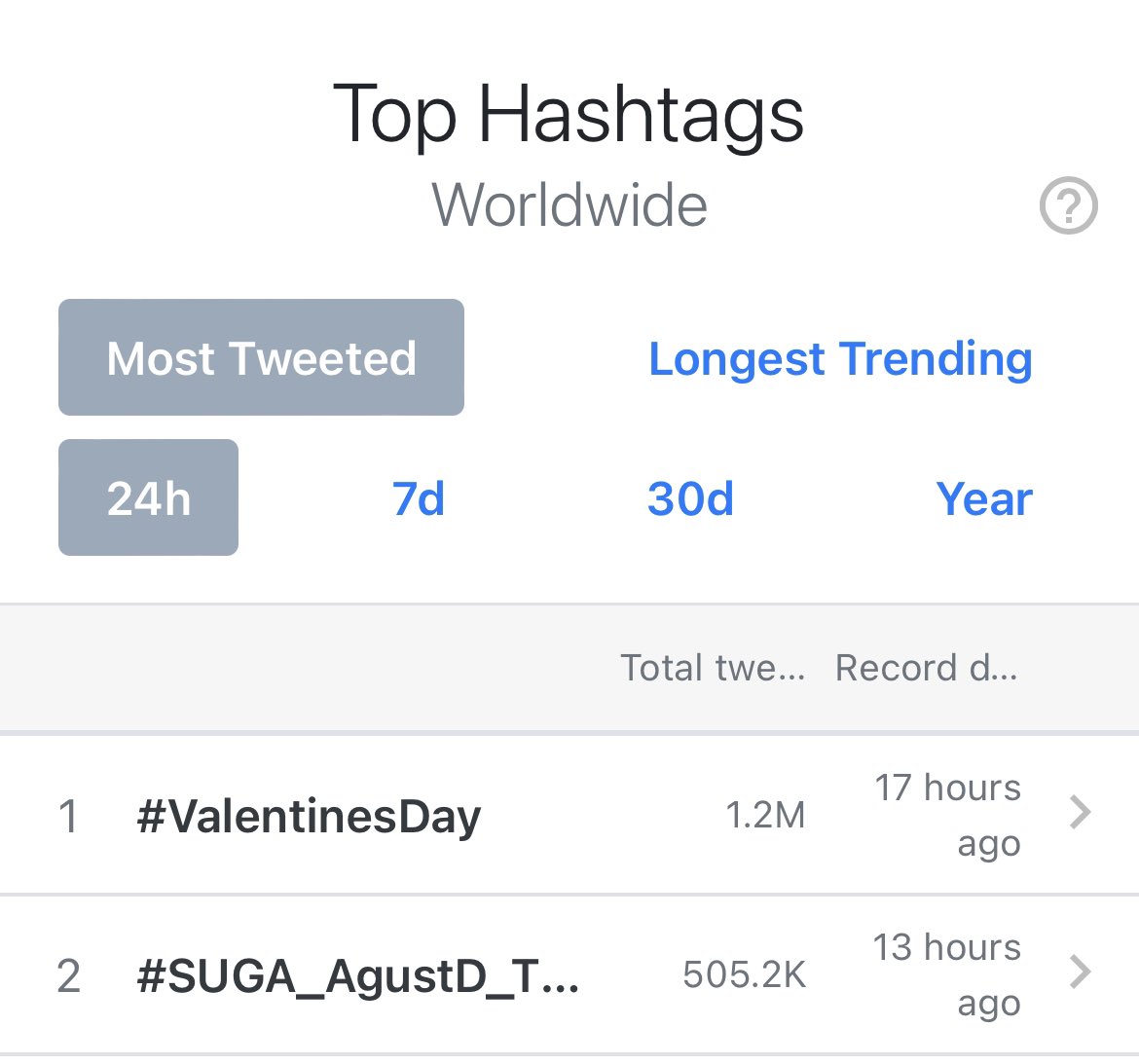This screenshot has width=1139, height=1064.
Task: Tap the Worldwide location subtitle
Action: (569, 204)
